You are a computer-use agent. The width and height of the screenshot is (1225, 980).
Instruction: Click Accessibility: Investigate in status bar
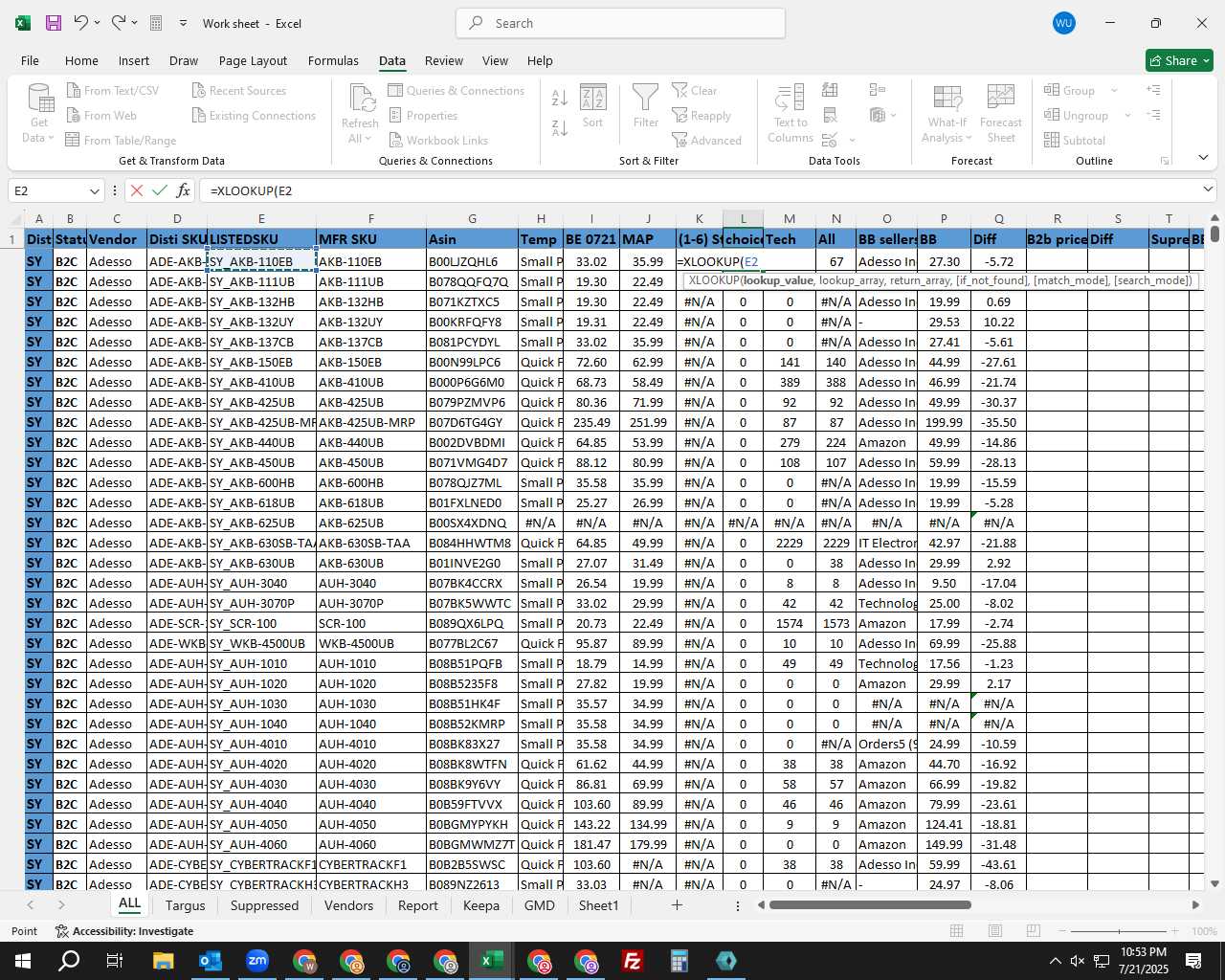(124, 931)
